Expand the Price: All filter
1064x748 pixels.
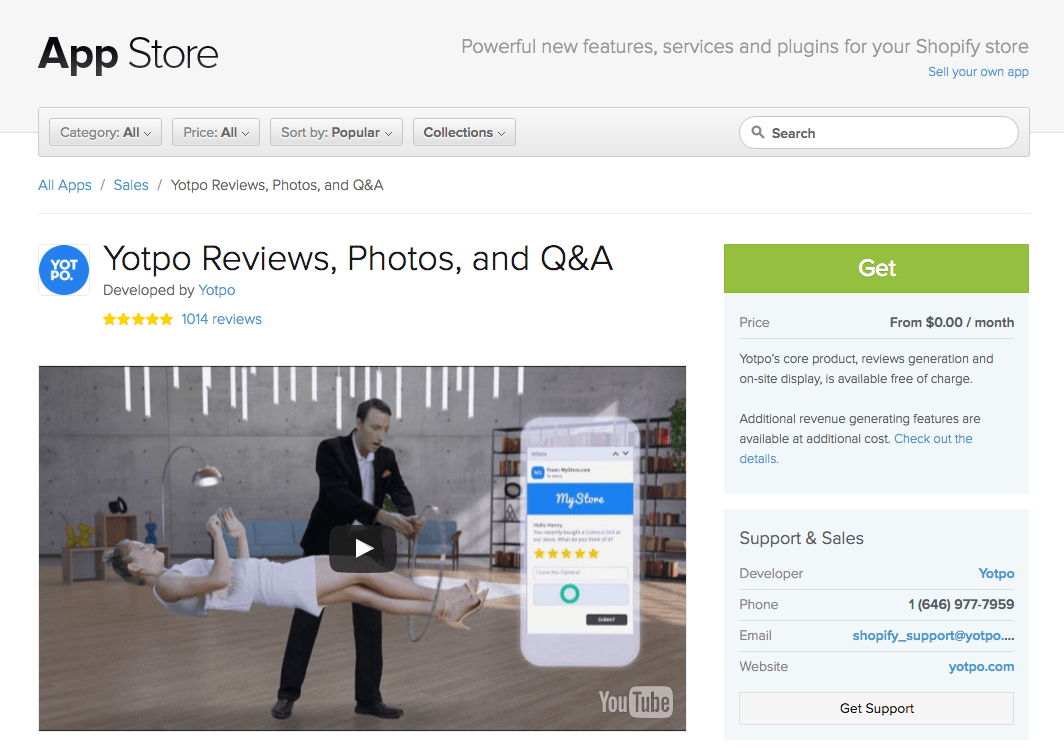pos(216,132)
